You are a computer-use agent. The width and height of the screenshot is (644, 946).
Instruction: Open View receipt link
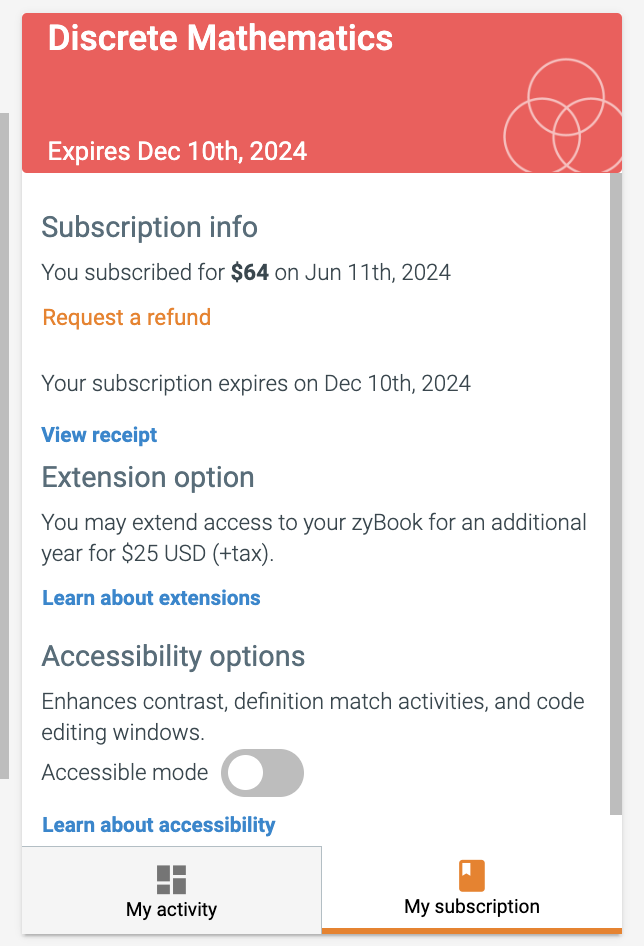coord(100,435)
